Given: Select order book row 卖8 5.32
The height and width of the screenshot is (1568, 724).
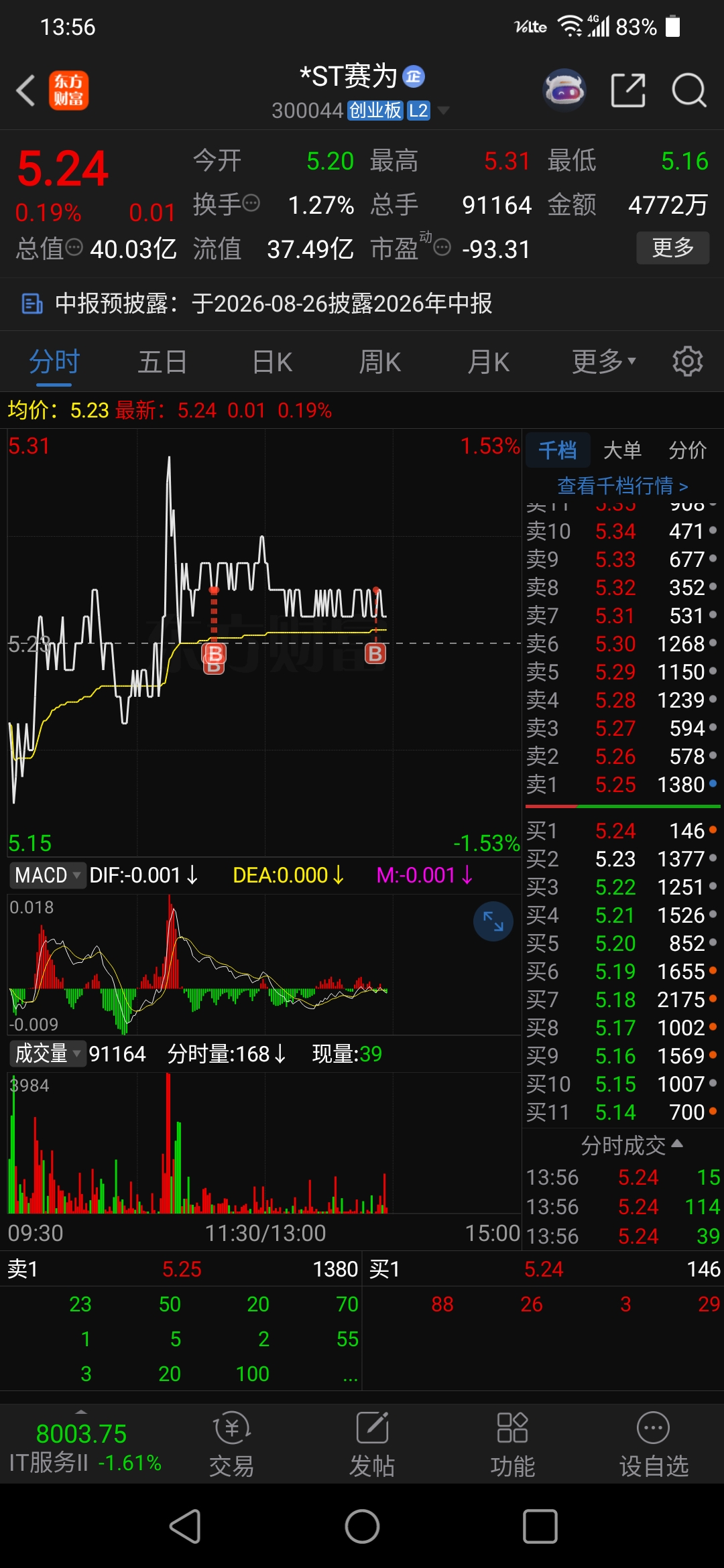Looking at the screenshot, I should pos(622,588).
